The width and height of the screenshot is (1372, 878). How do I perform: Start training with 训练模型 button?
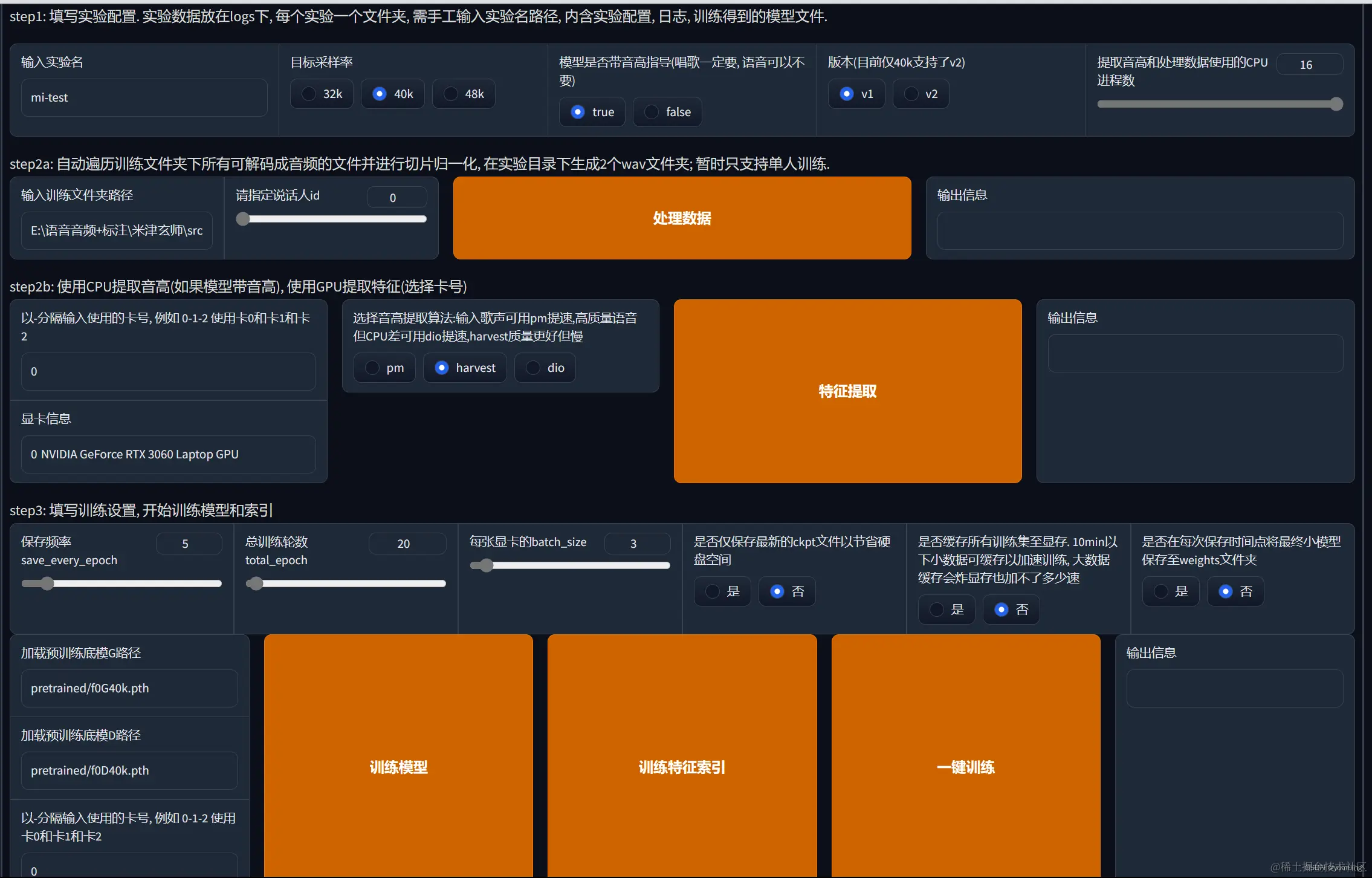(x=398, y=767)
